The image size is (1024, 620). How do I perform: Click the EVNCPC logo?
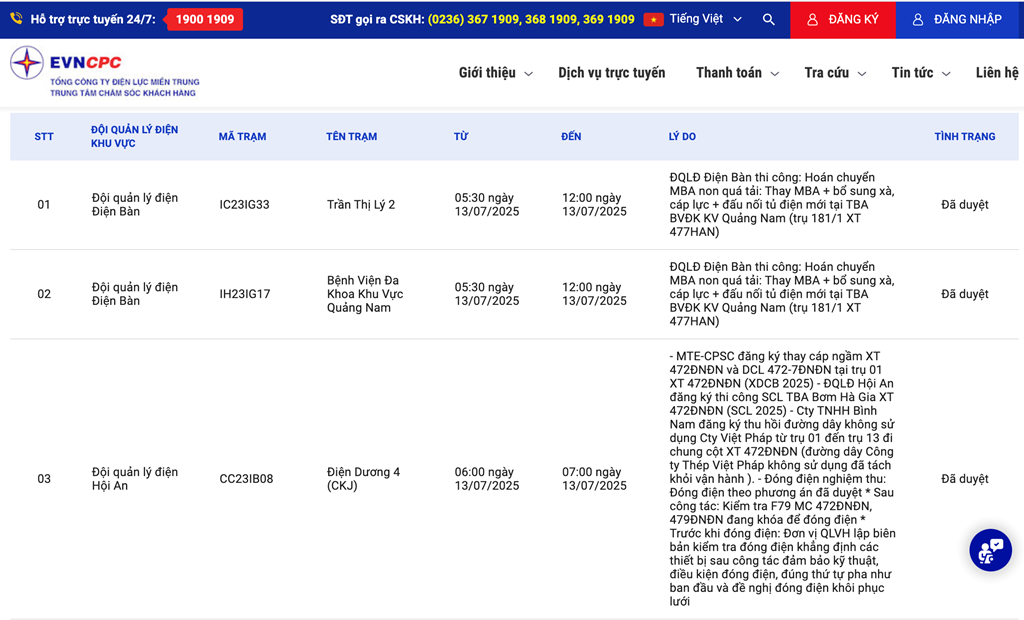pyautogui.click(x=105, y=72)
